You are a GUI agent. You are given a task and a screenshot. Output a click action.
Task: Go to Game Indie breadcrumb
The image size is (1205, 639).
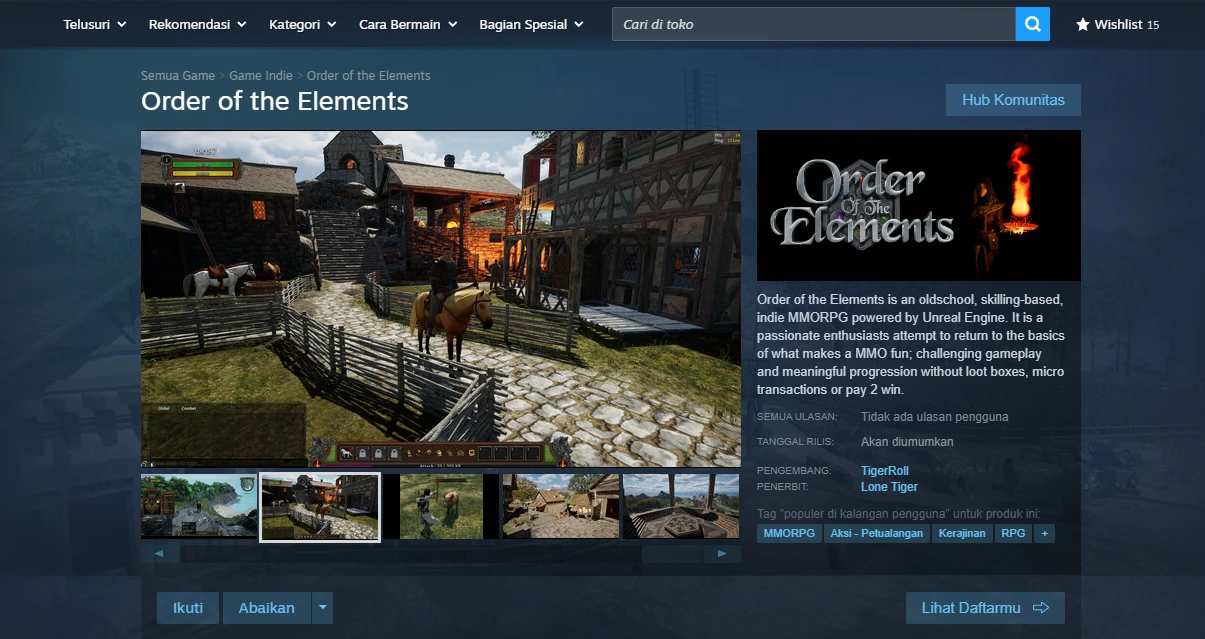click(x=260, y=76)
